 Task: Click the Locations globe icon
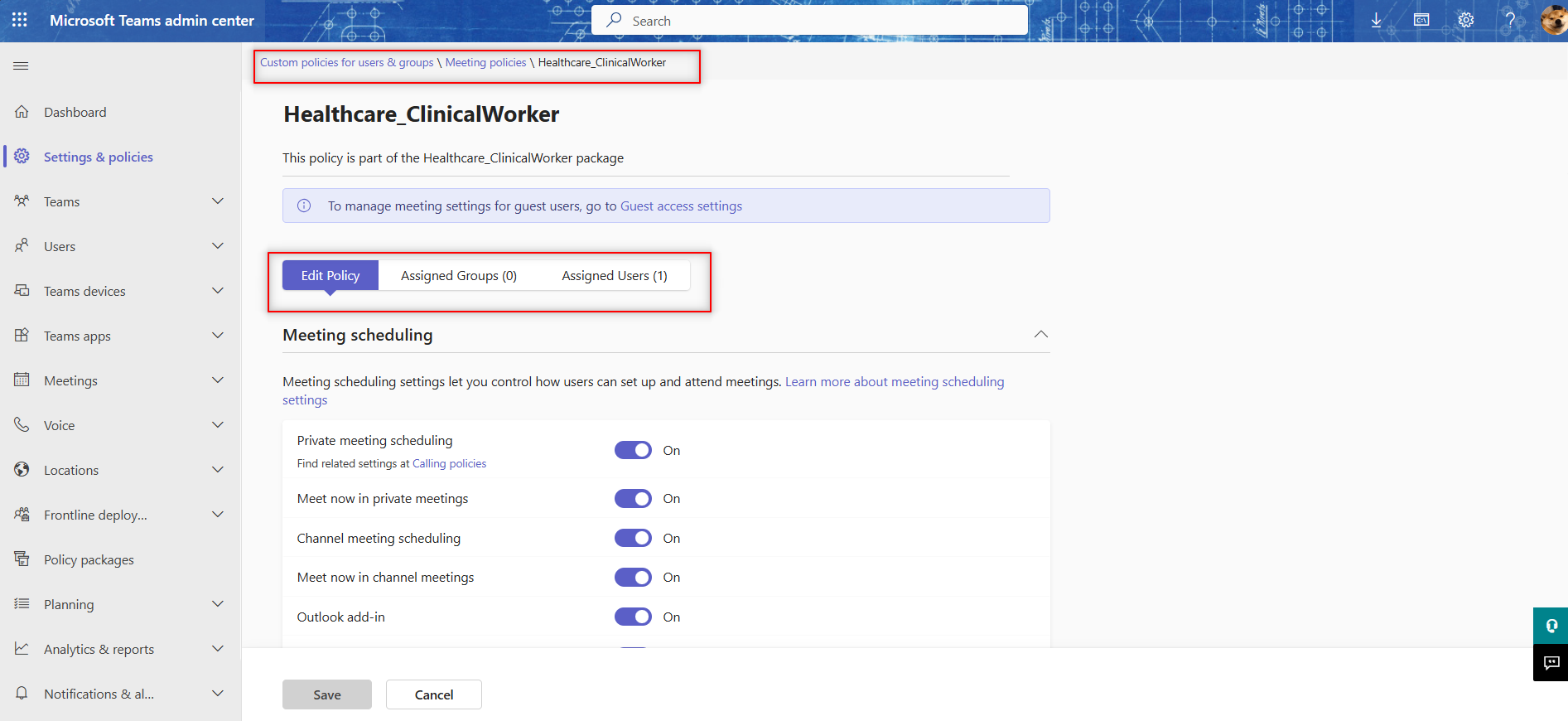coord(22,469)
